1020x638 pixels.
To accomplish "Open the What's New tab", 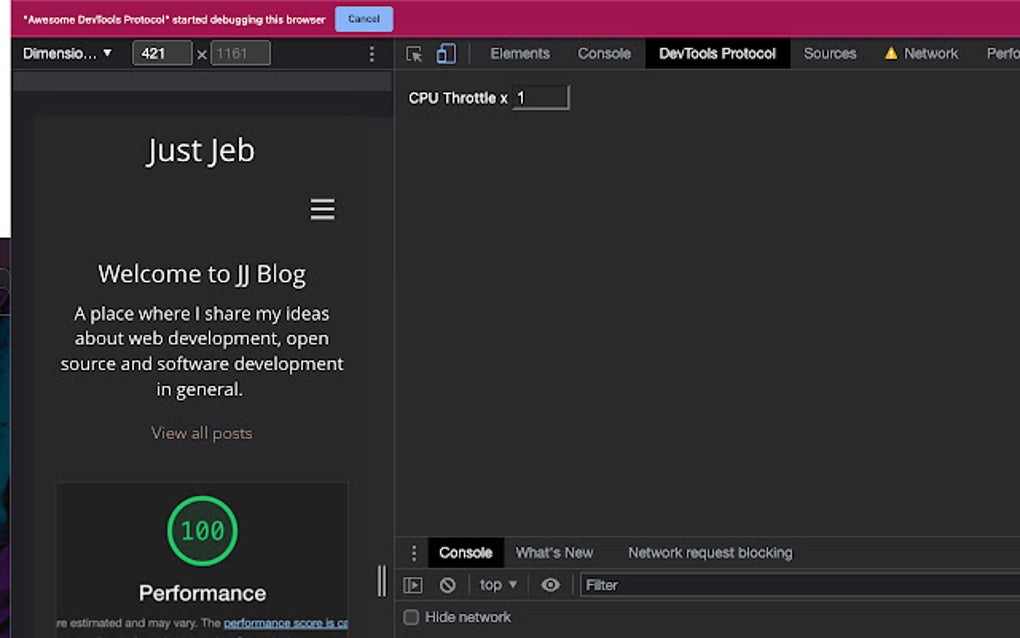I will (x=555, y=552).
